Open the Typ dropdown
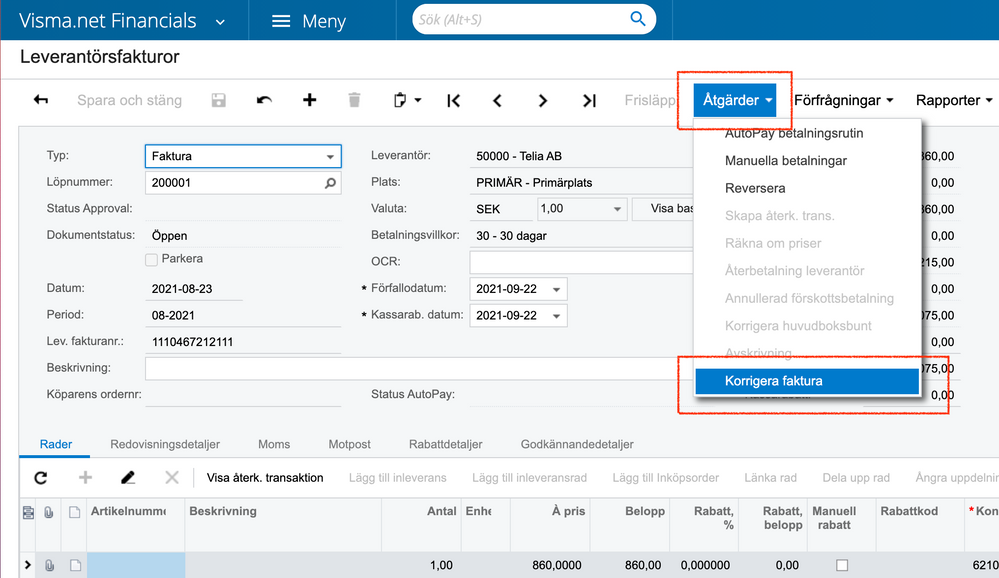The width and height of the screenshot is (999, 578). (x=330, y=157)
